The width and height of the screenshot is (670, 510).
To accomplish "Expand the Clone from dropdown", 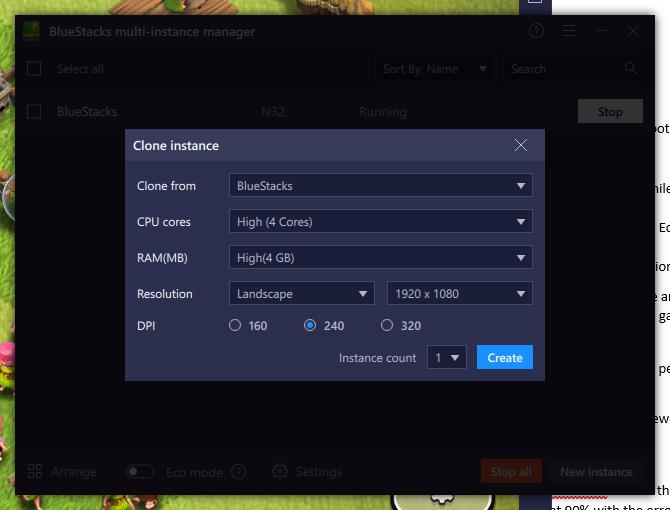I will (380, 185).
